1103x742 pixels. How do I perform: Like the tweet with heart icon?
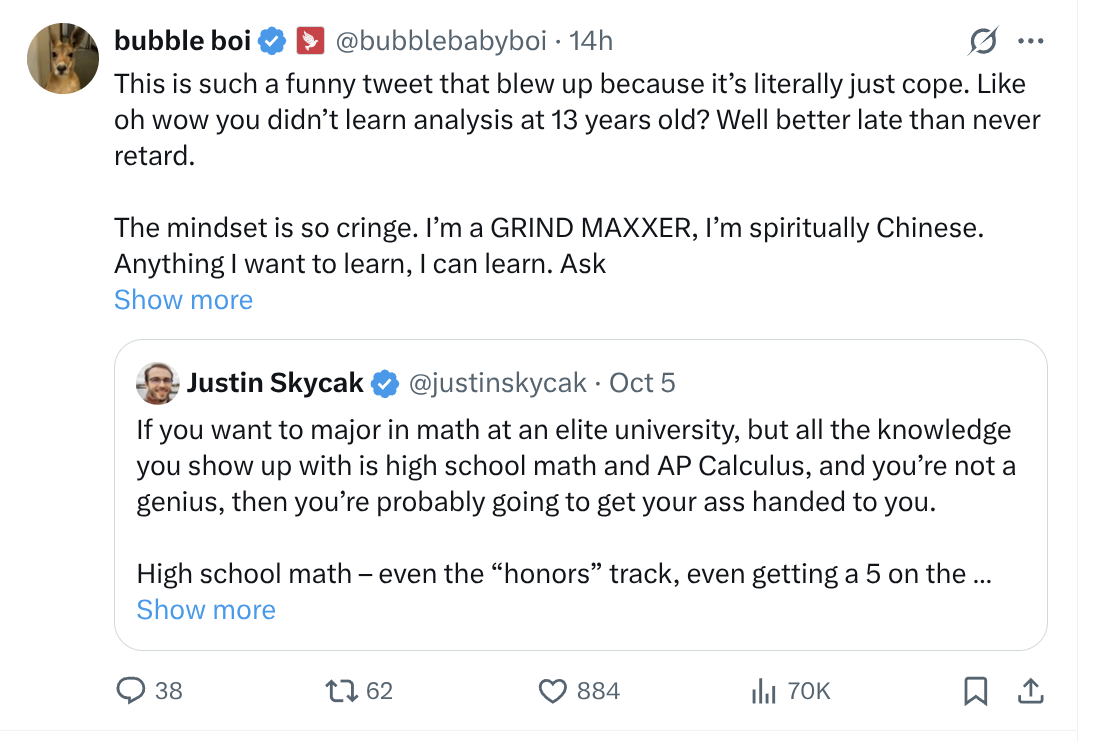pos(553,691)
